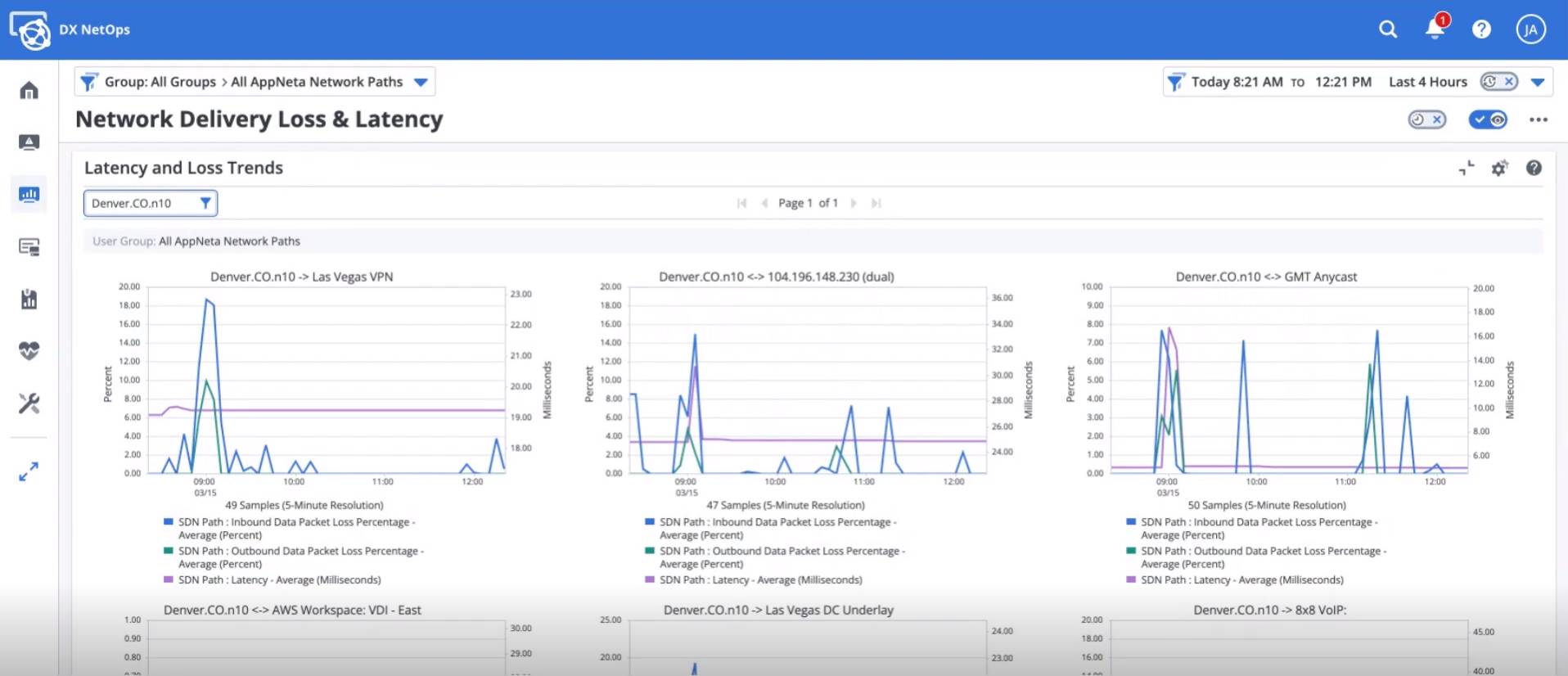Image resolution: width=1568 pixels, height=676 pixels.
Task: Click the All Groups breadcrumb link
Action: click(183, 82)
